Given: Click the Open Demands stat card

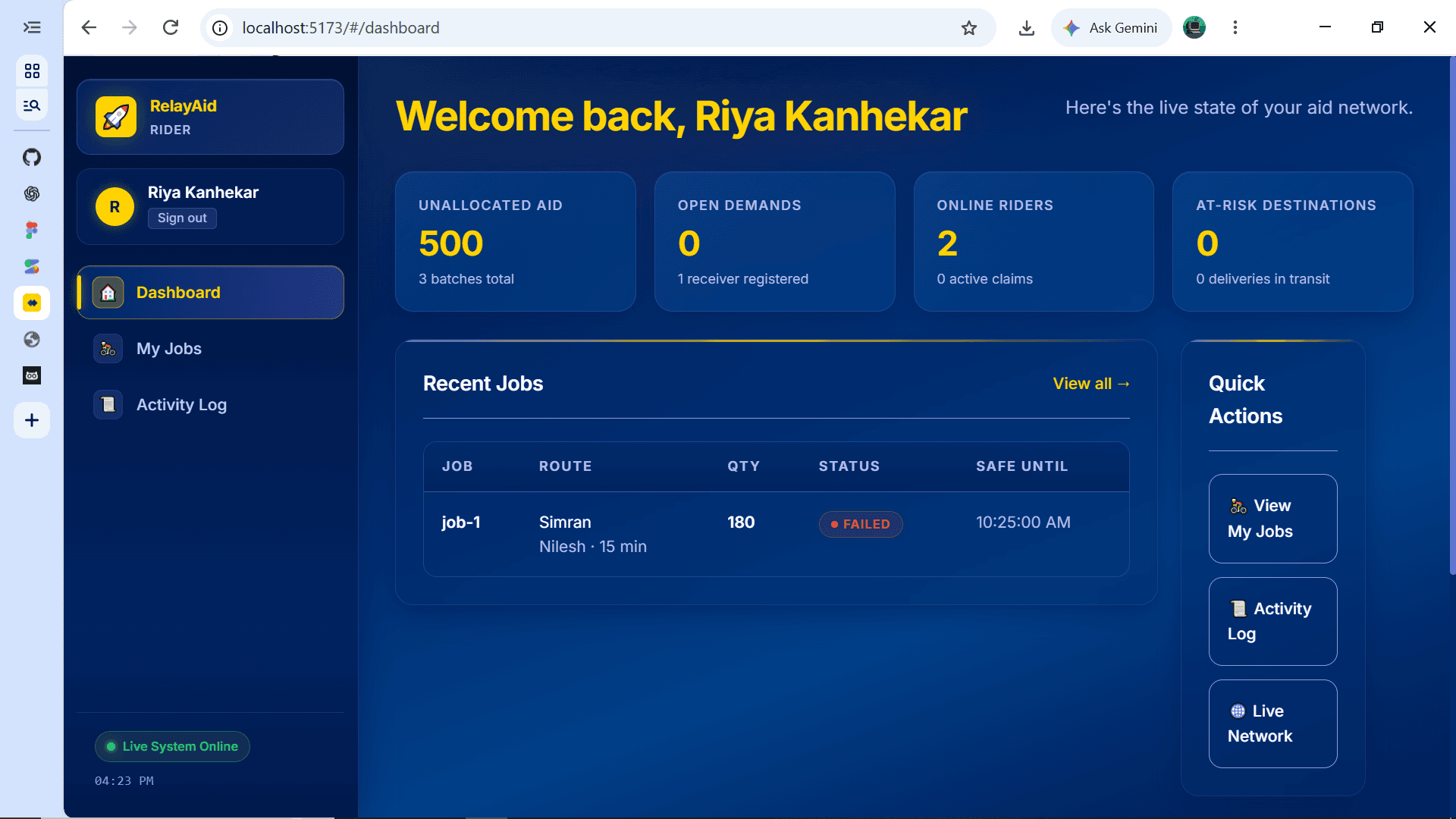Looking at the screenshot, I should [x=774, y=242].
